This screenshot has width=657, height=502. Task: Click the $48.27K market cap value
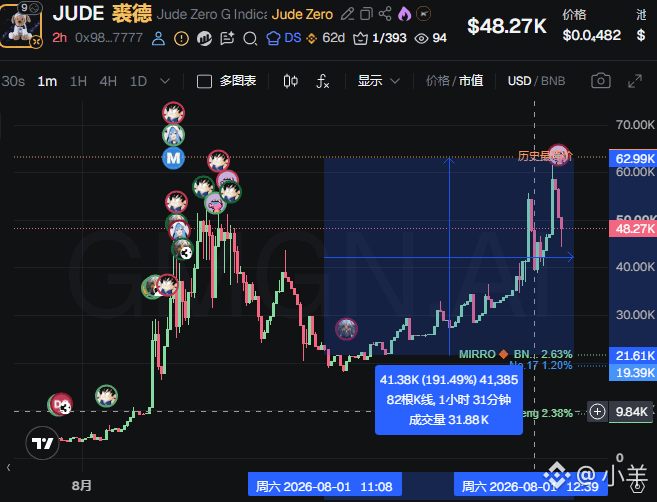(x=507, y=26)
